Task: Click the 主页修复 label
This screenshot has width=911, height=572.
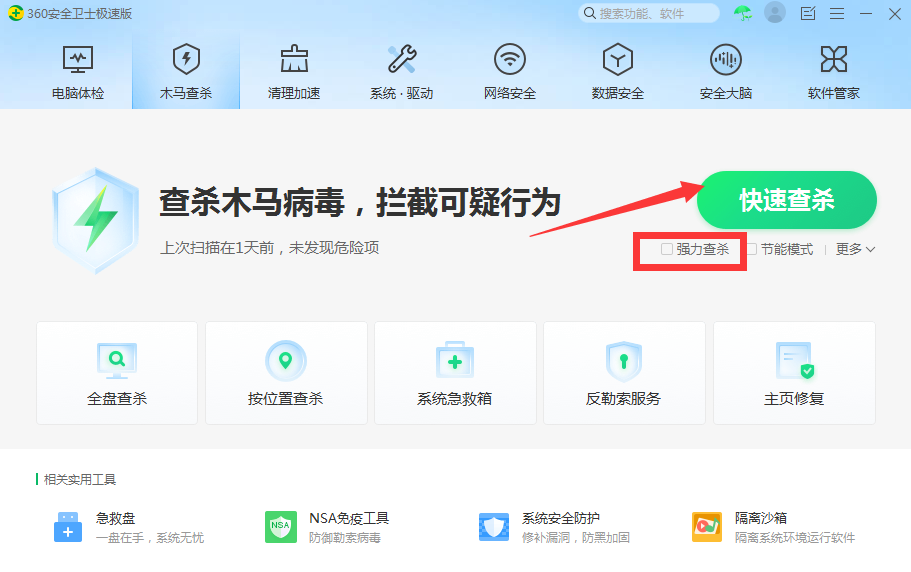Action: [x=794, y=399]
